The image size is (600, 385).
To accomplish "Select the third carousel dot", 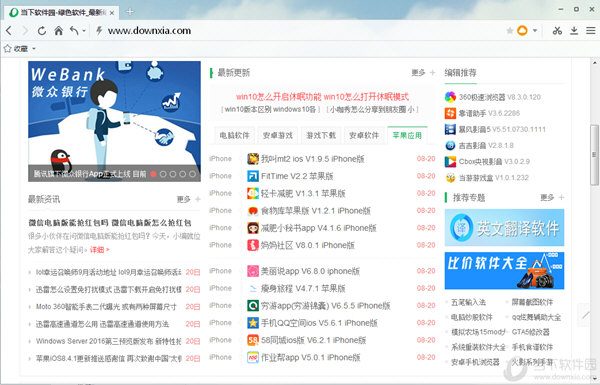I will [173, 174].
